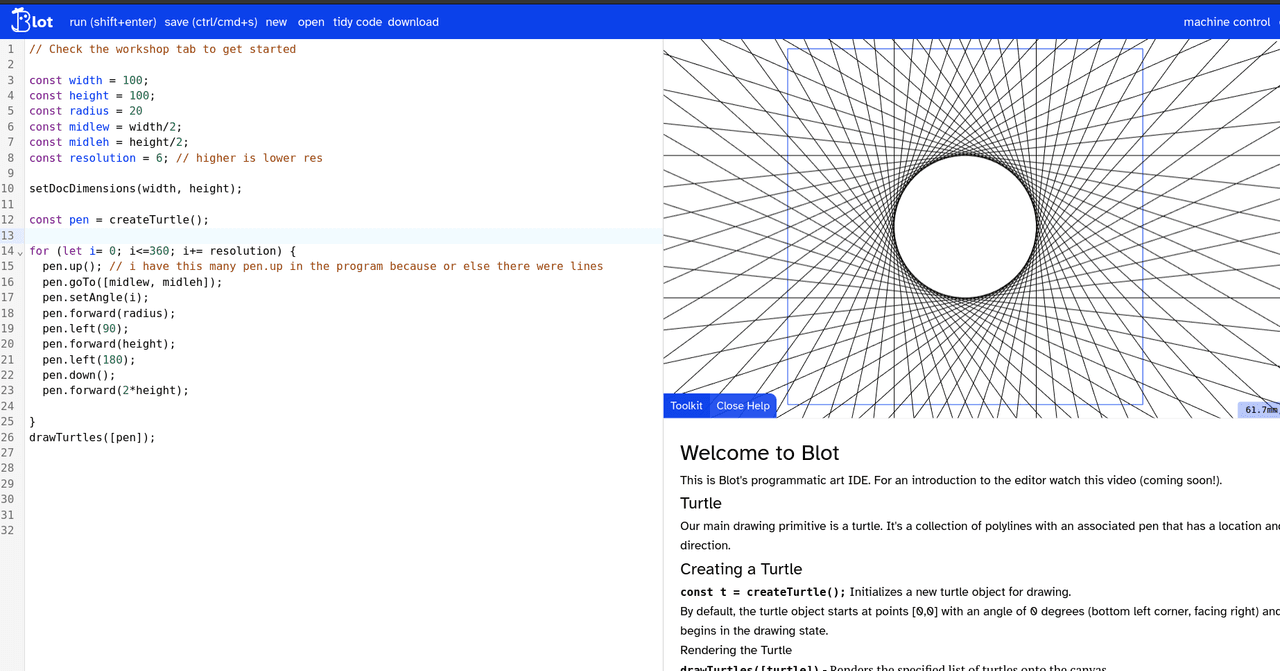Click the setDocDimensions(width, height) line
The image size is (1280, 671).
[x=136, y=189]
